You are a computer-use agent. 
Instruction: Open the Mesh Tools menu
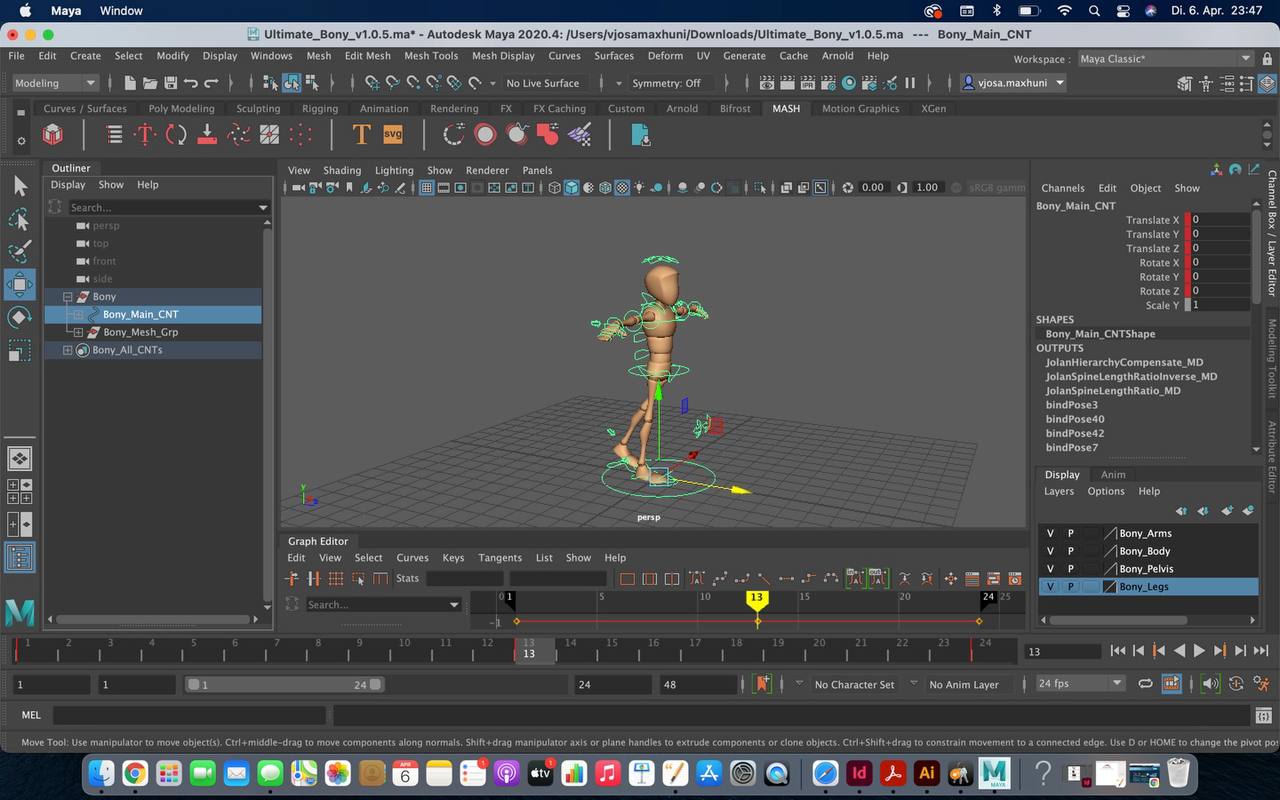point(431,56)
